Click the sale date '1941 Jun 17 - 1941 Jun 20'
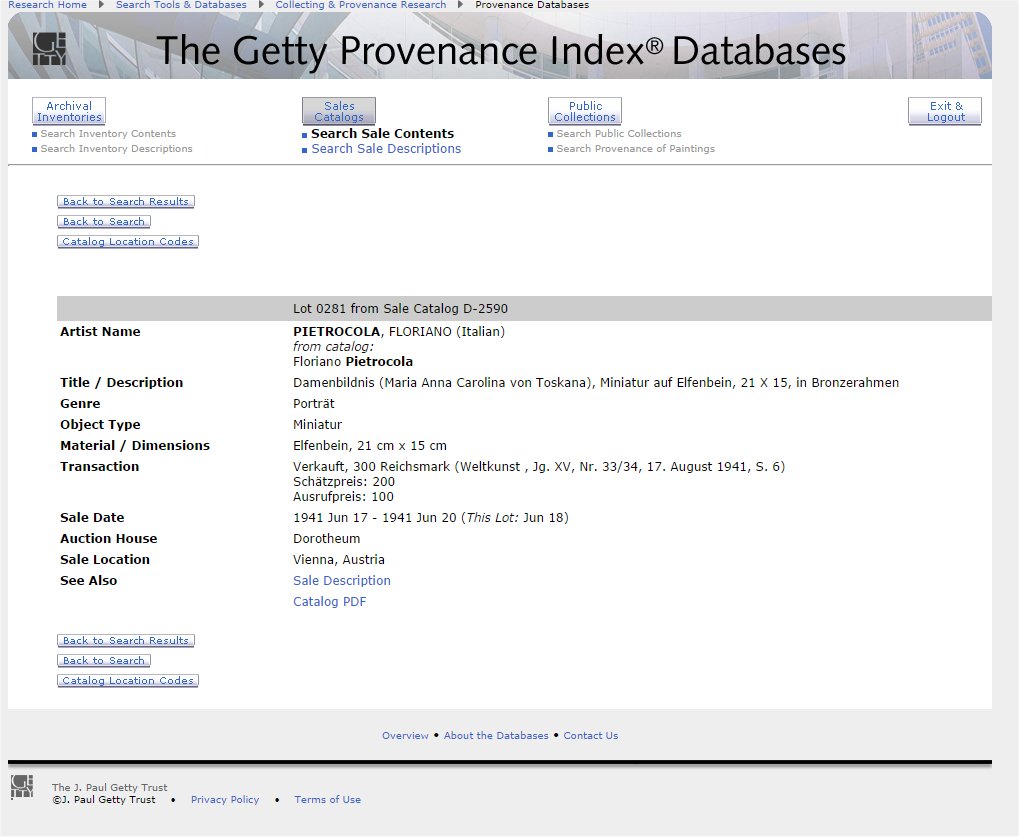The width and height of the screenshot is (1019, 837). pyautogui.click(x=376, y=517)
